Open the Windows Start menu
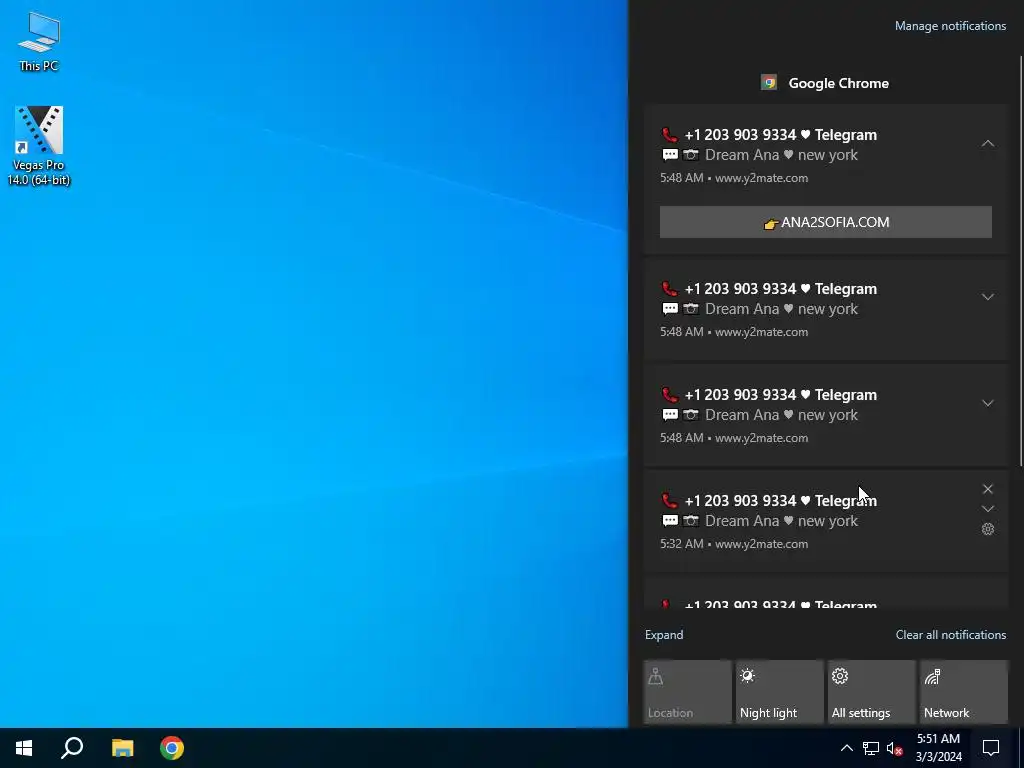The image size is (1024, 768). tap(24, 748)
